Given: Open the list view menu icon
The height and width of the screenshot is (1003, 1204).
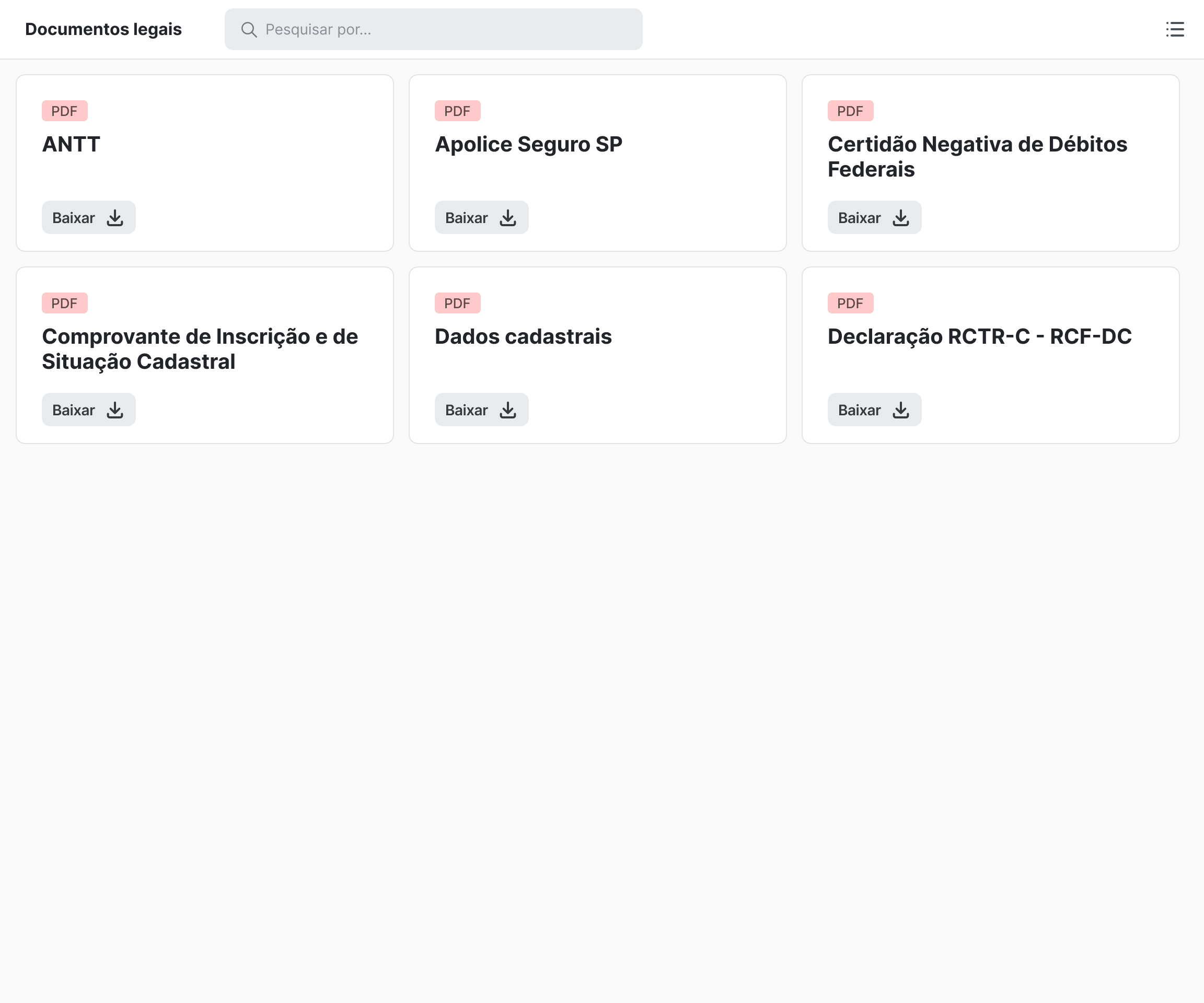Looking at the screenshot, I should [x=1174, y=29].
